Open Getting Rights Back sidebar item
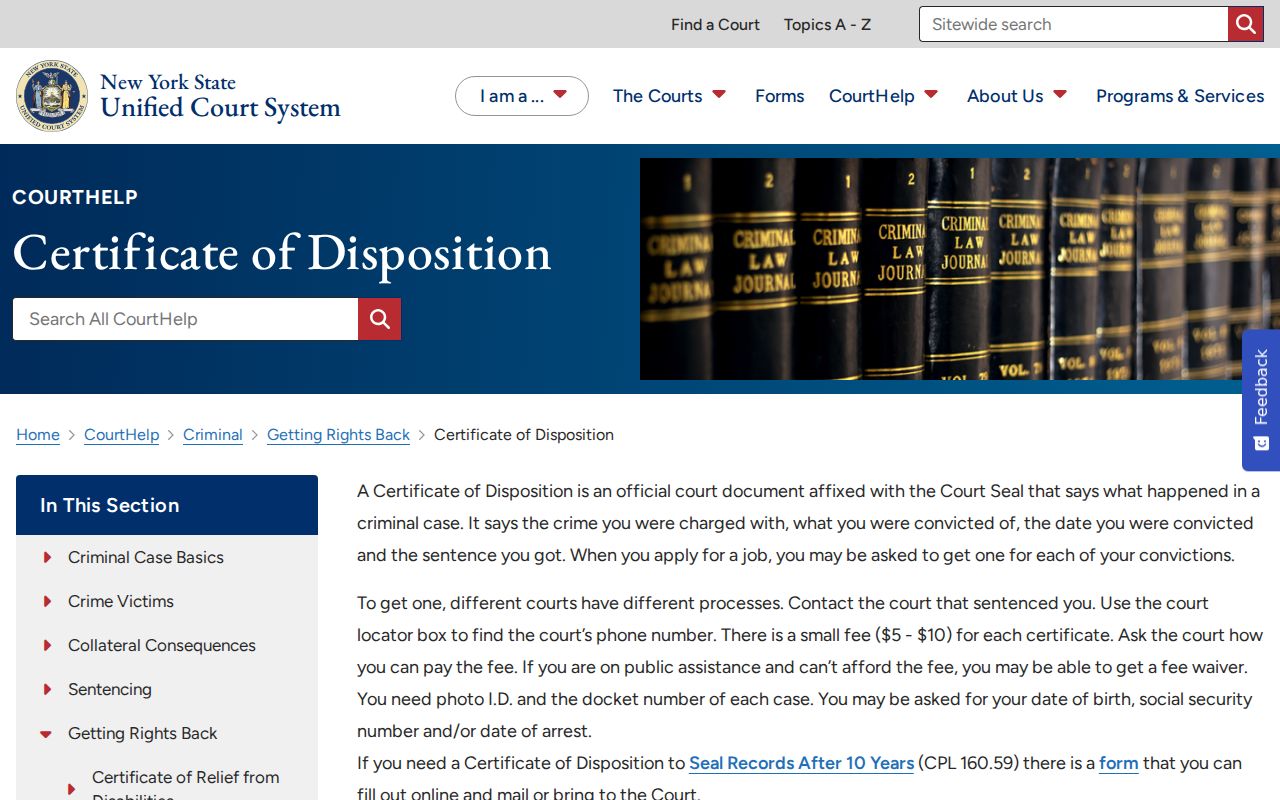Screen dimensions: 1280x800 (x=143, y=733)
